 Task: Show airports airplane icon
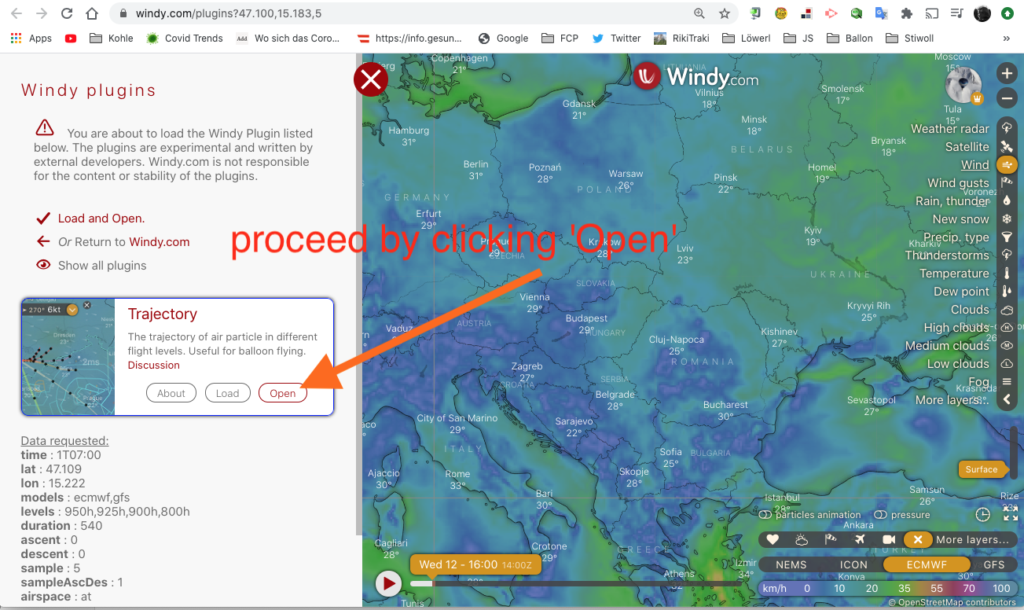859,539
